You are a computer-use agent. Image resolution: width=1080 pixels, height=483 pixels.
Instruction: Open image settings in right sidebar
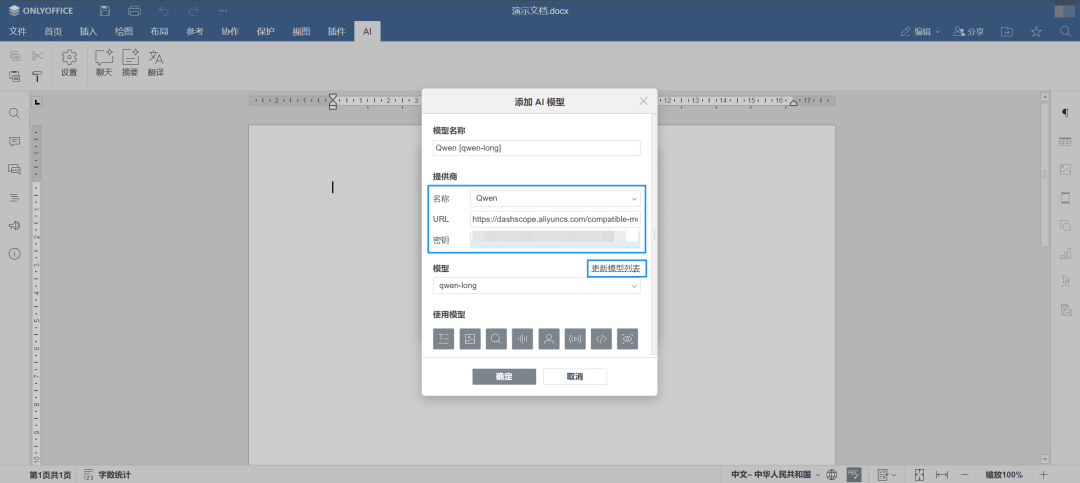(x=1066, y=169)
